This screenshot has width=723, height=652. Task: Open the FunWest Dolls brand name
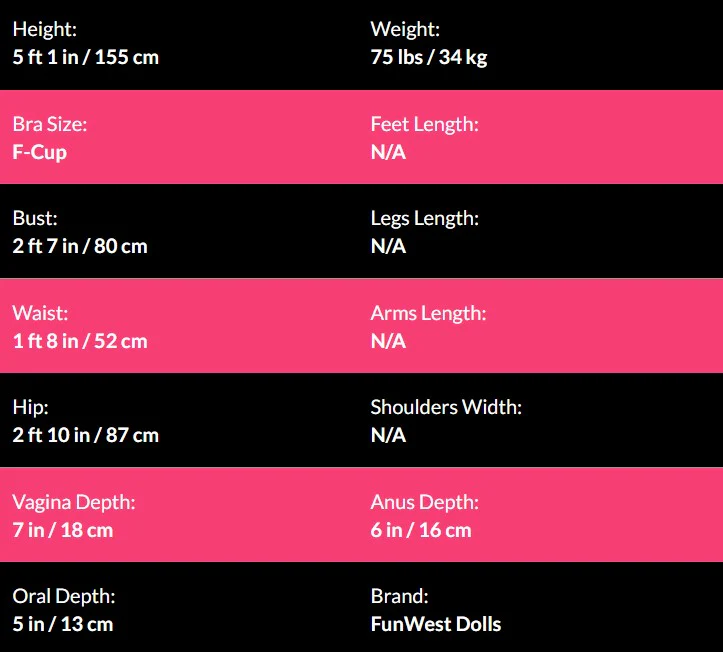click(x=436, y=624)
